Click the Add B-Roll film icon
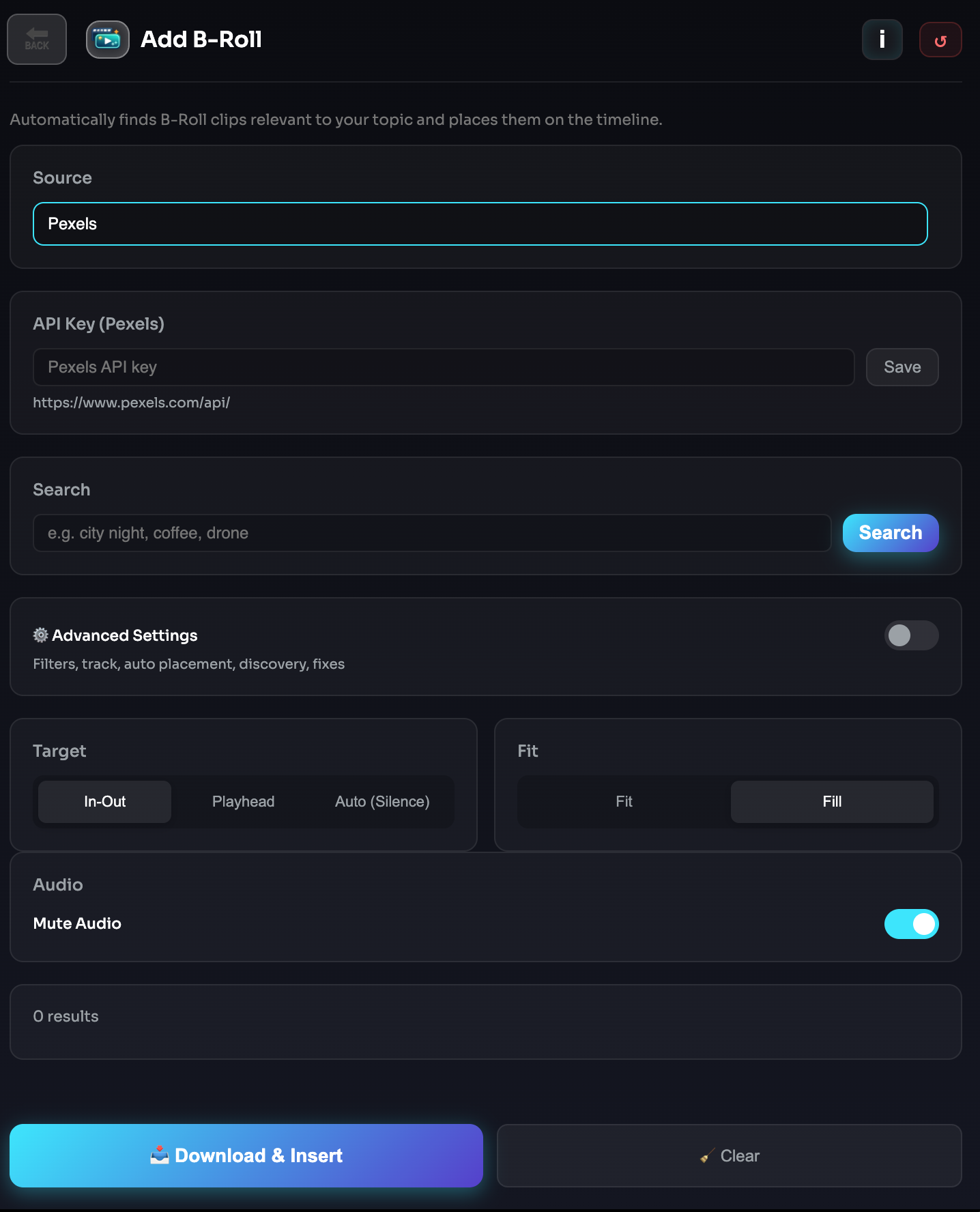Image resolution: width=980 pixels, height=1212 pixels. point(108,40)
